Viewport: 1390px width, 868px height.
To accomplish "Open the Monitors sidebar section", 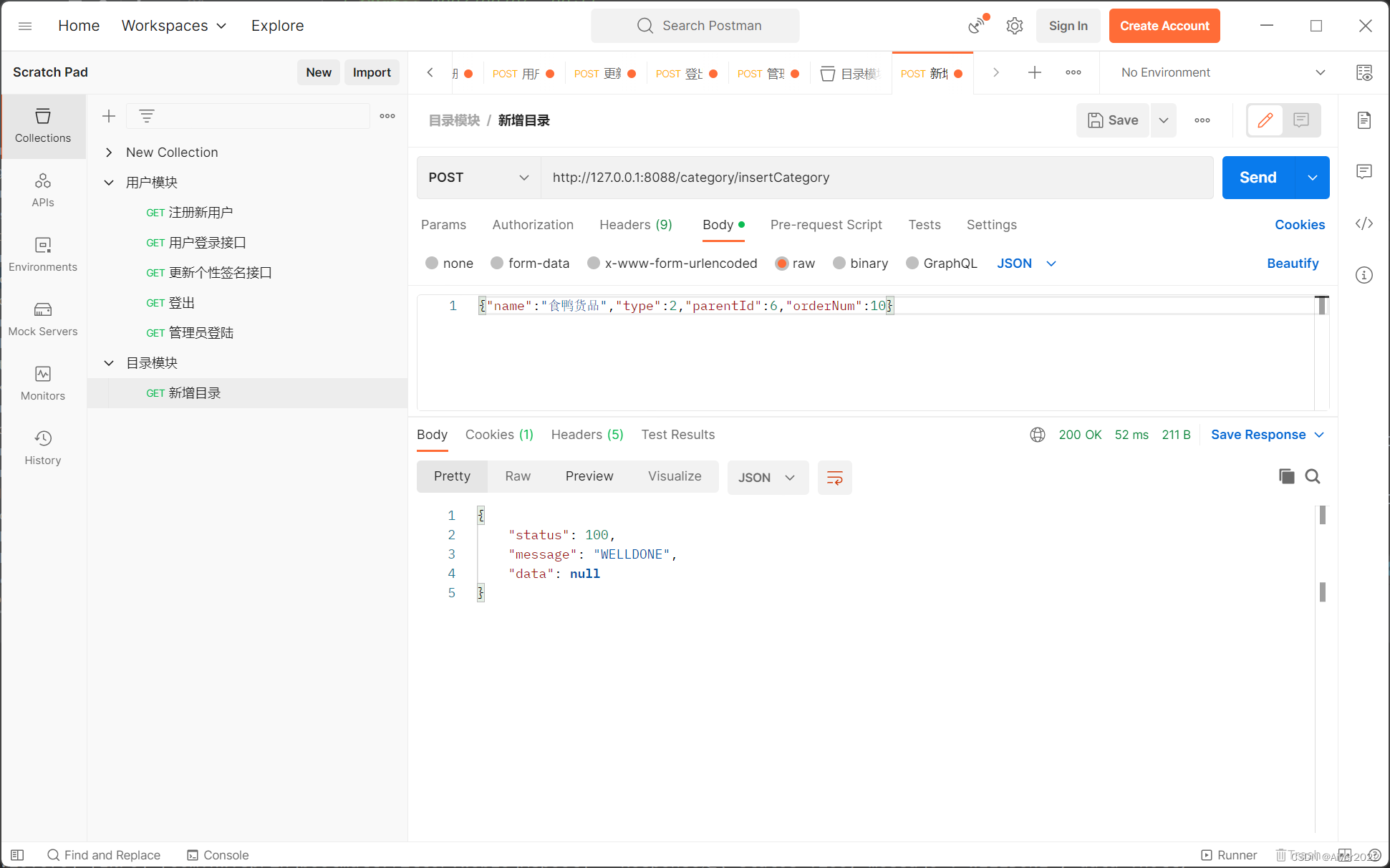I will click(43, 383).
